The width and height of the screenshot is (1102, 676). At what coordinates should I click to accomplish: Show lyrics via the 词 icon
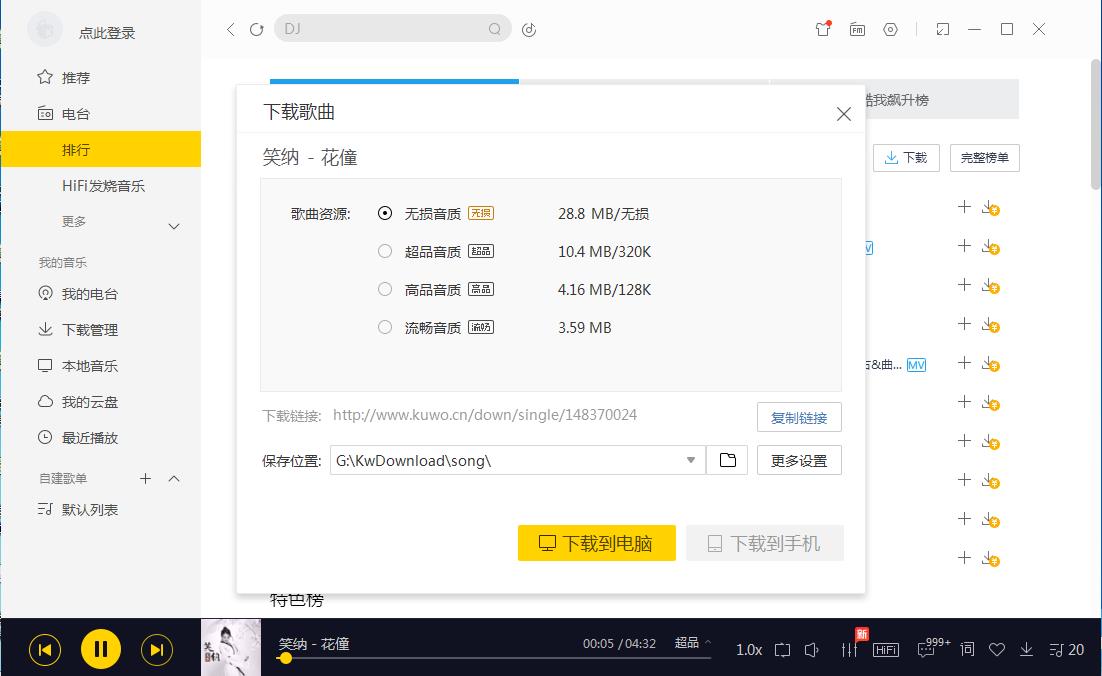(966, 649)
